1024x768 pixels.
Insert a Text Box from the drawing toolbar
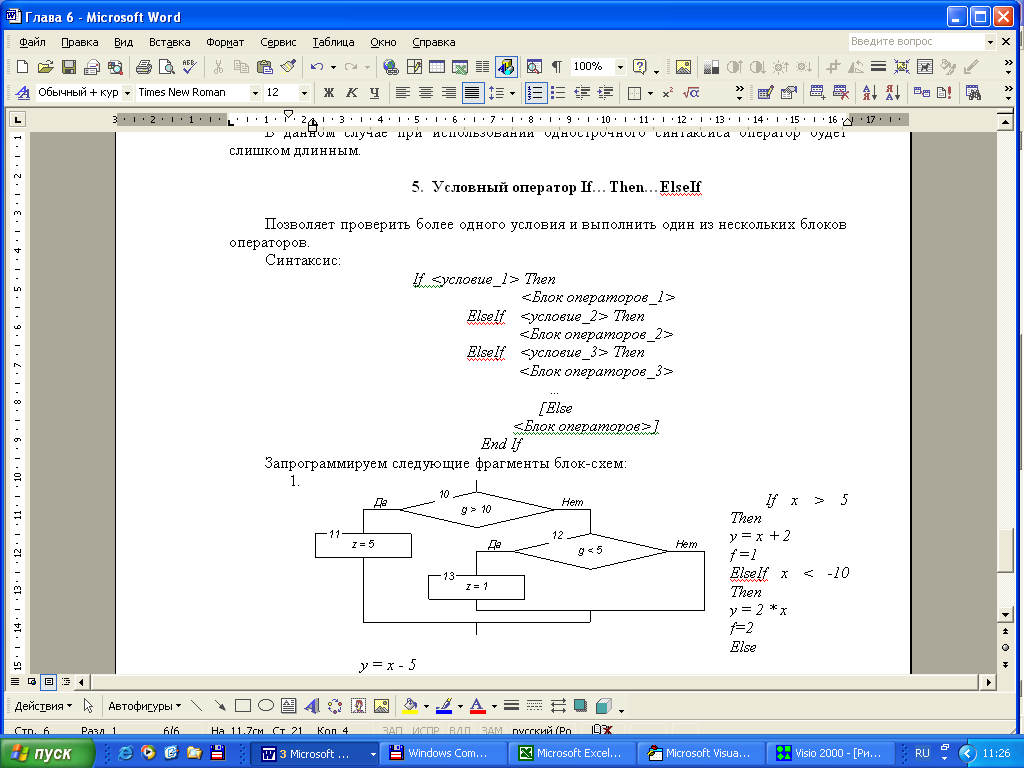point(289,706)
